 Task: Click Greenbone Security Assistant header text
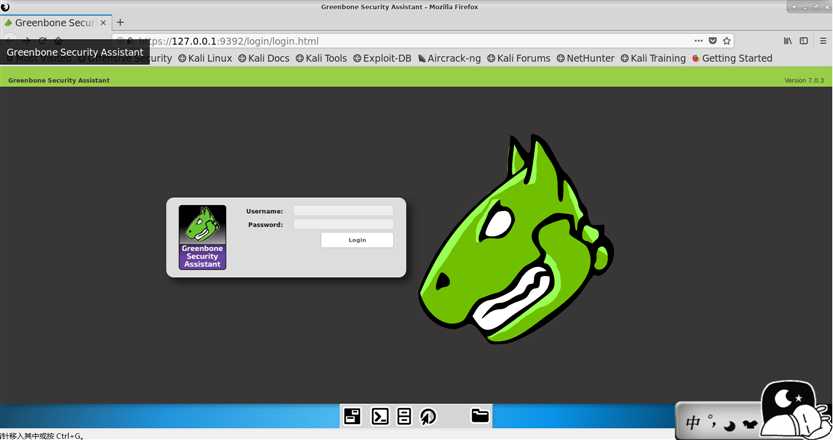tap(59, 80)
